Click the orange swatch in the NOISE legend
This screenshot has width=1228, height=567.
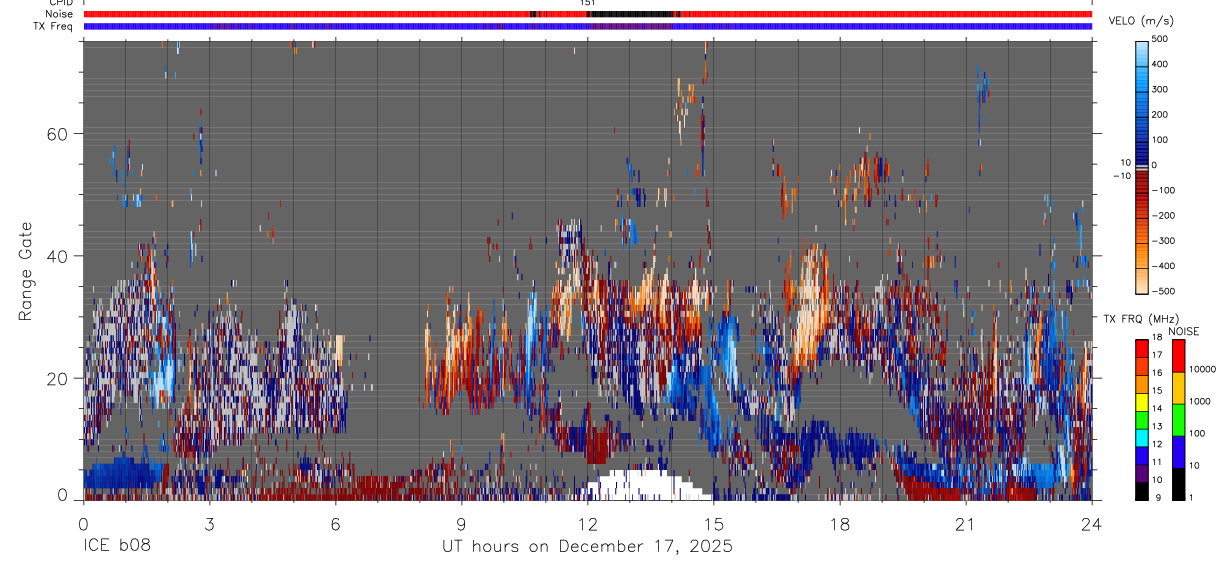point(1179,387)
